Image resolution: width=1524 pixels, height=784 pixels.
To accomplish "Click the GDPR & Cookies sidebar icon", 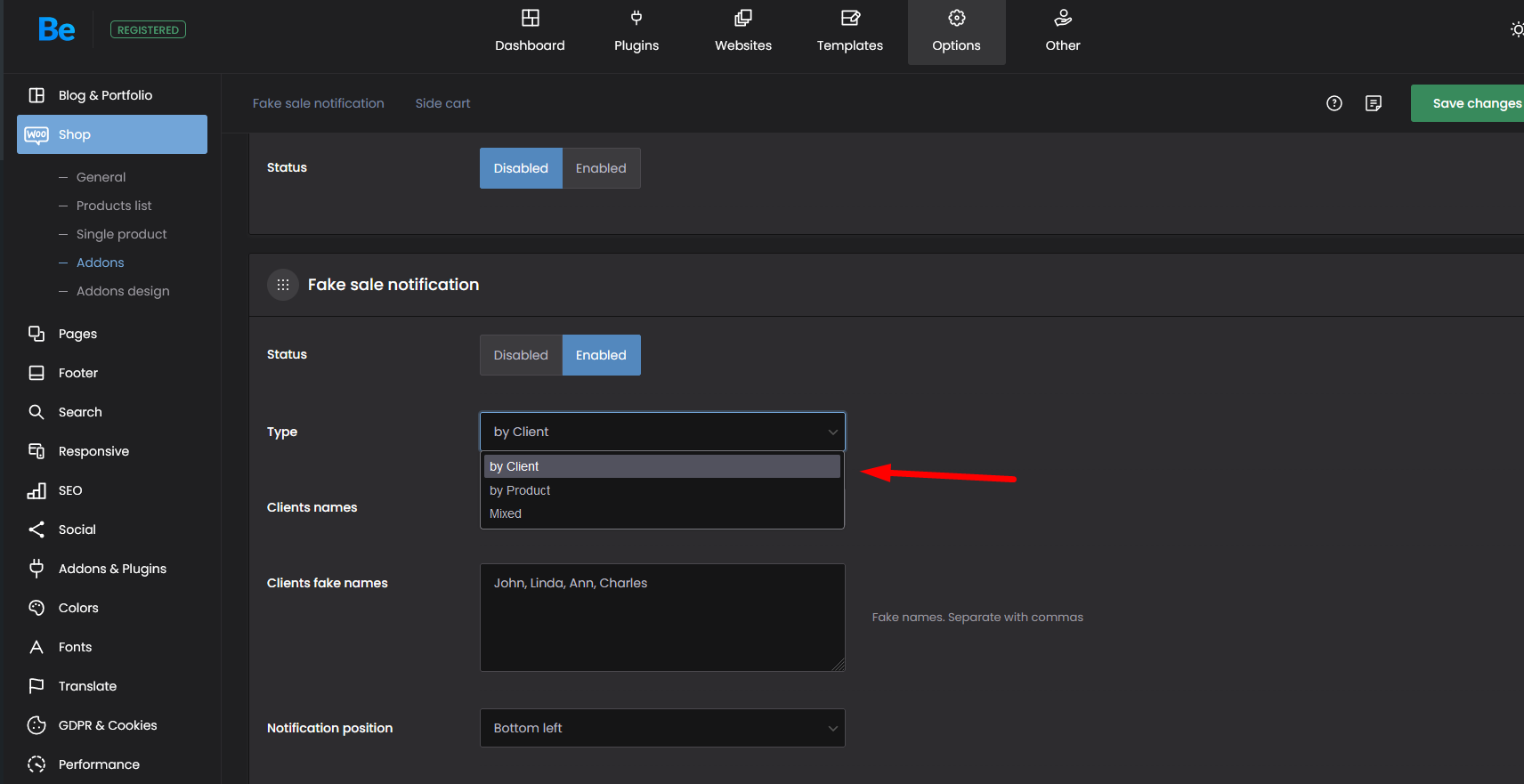I will tap(36, 725).
